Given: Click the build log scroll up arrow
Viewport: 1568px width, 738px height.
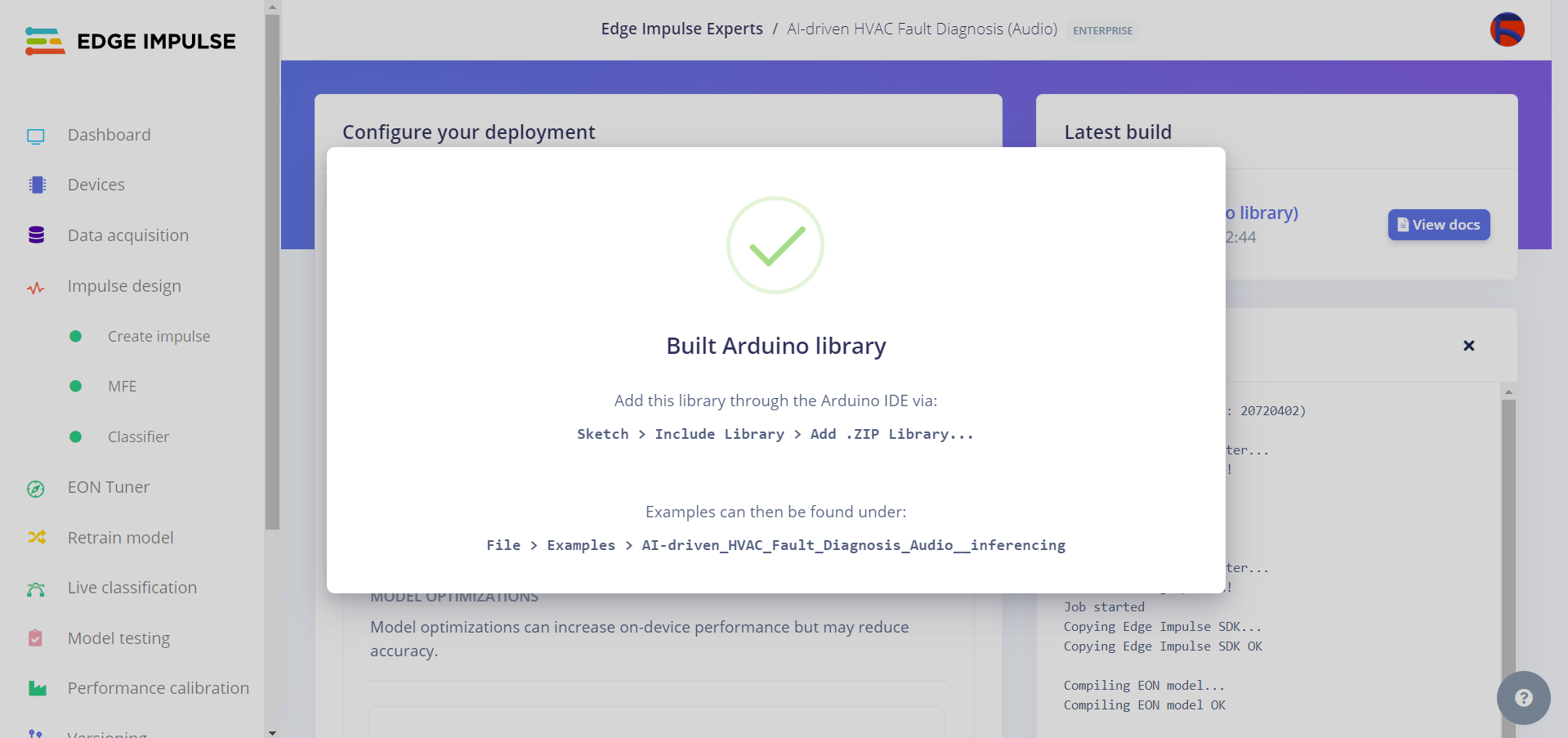Looking at the screenshot, I should click(1508, 392).
